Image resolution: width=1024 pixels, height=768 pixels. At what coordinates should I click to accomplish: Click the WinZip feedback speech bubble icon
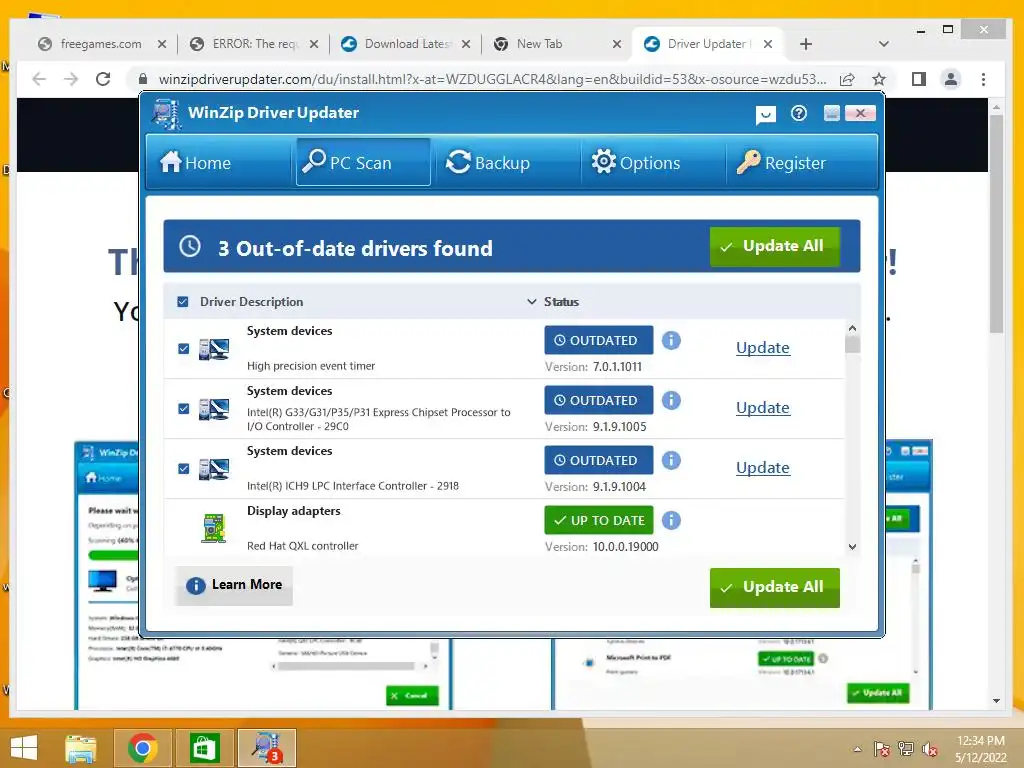point(765,115)
